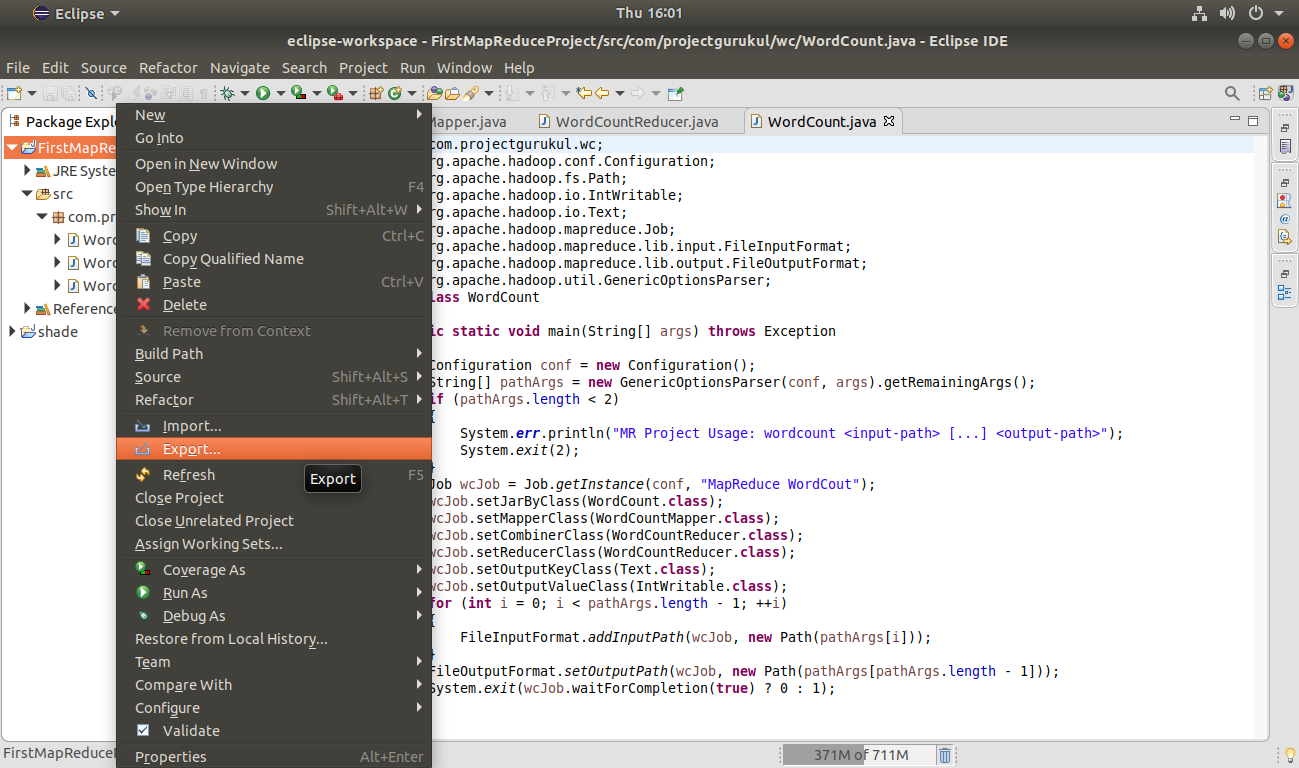1299x768 pixels.
Task: Choose Delete in the context menu
Action: tap(274, 305)
